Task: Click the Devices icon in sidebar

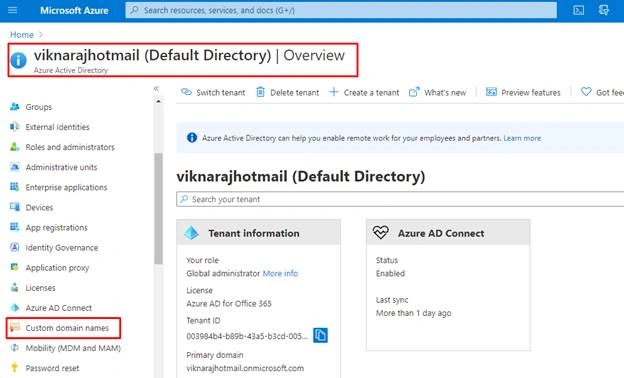Action: click(x=15, y=207)
